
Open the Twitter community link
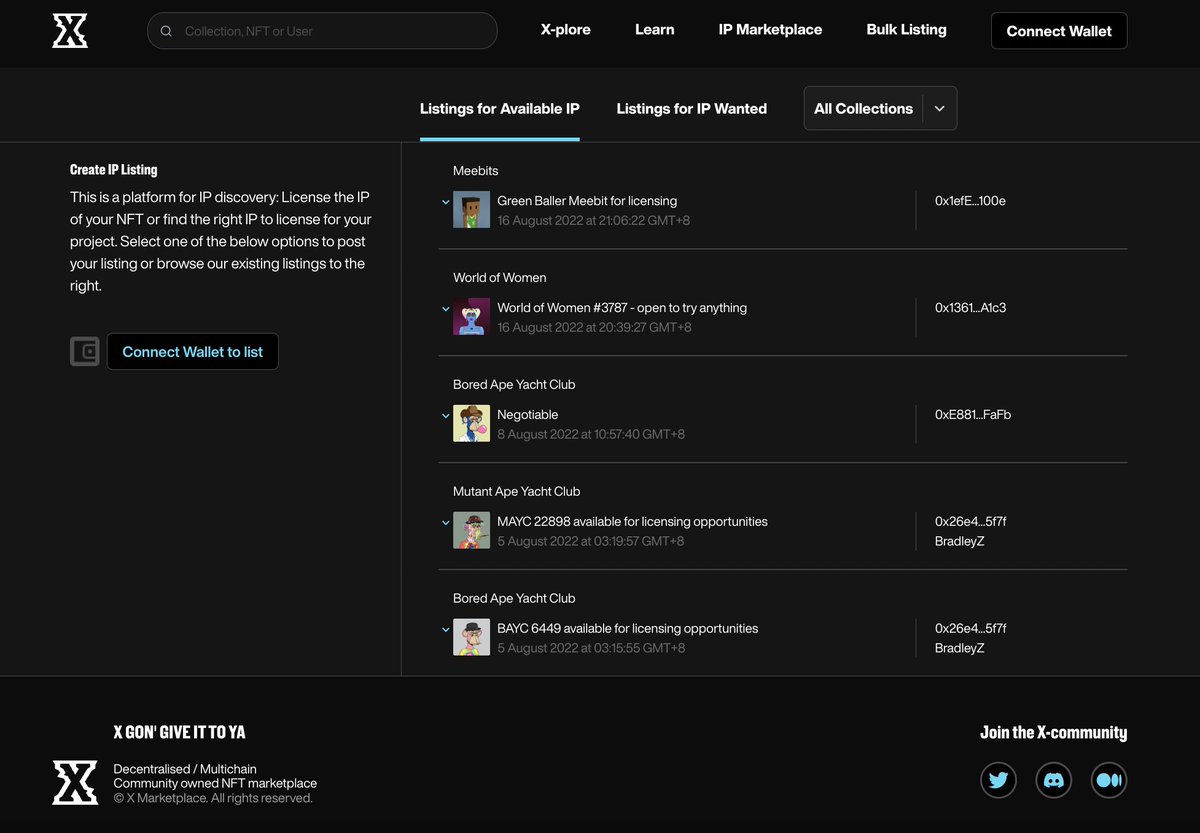point(998,780)
